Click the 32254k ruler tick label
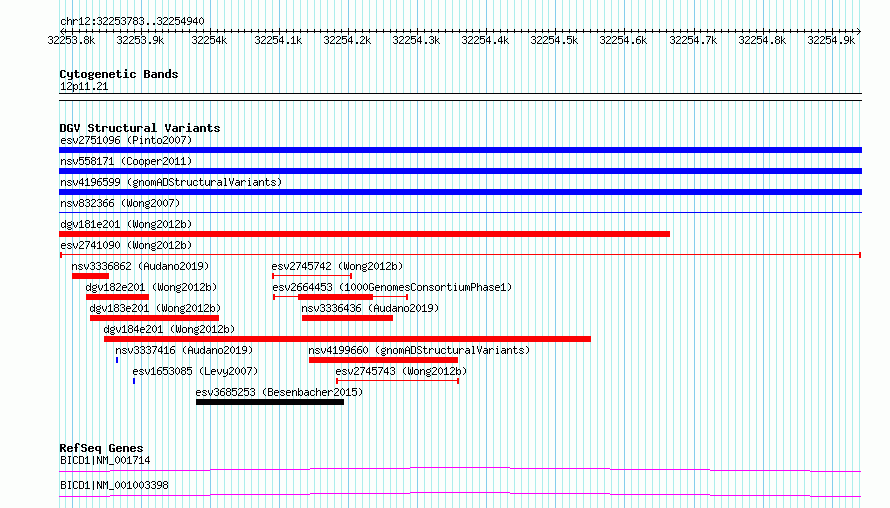The width and height of the screenshot is (890, 508). [x=209, y=40]
